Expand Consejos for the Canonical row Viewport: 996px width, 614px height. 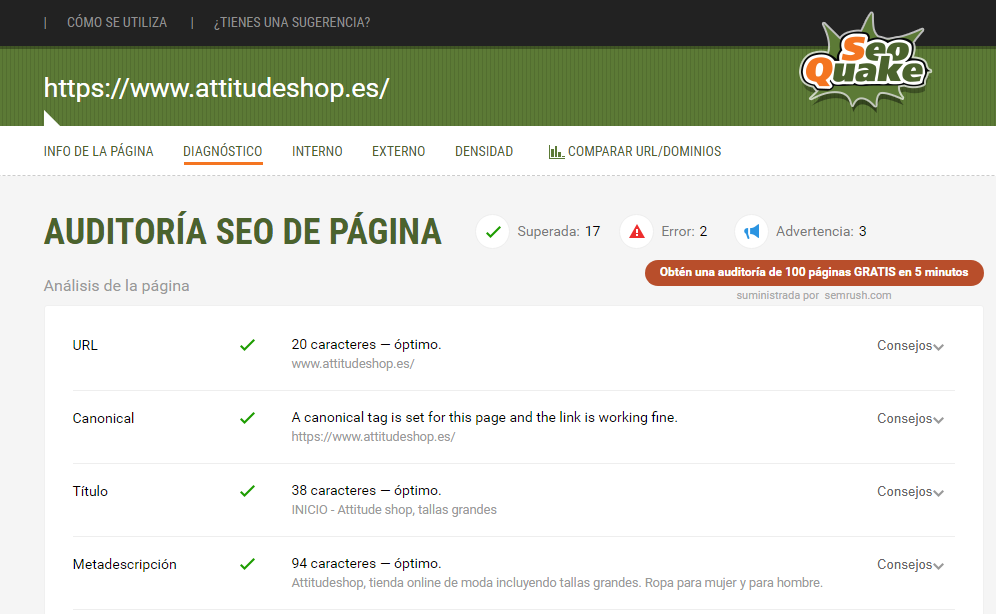tap(910, 418)
